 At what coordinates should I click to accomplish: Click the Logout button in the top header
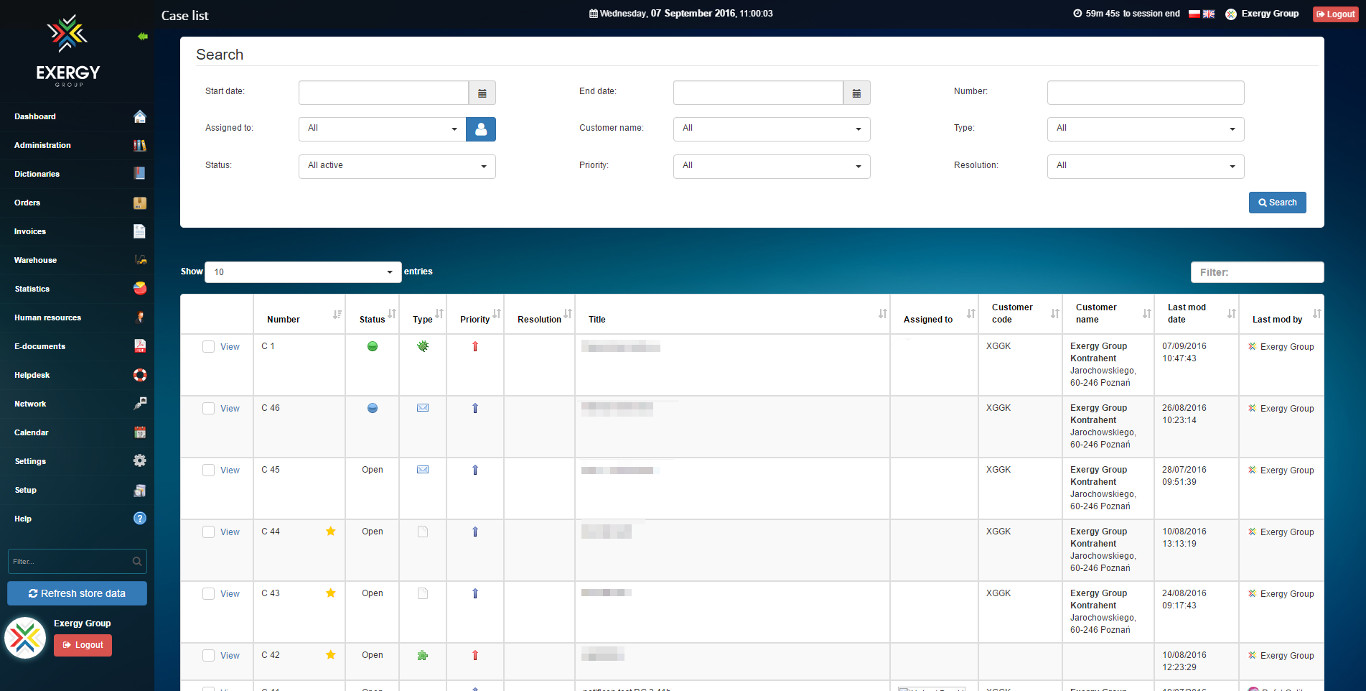pyautogui.click(x=1335, y=14)
